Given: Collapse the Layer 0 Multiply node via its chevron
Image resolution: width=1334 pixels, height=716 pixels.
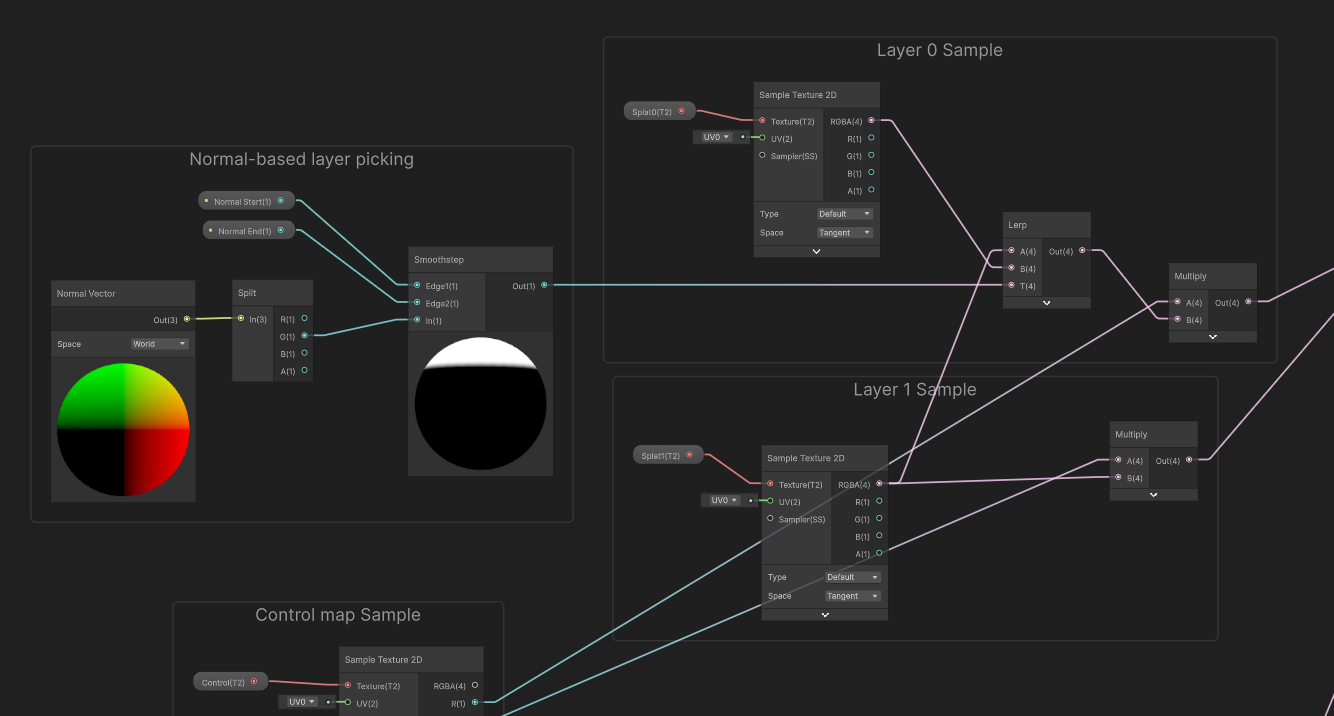Looking at the screenshot, I should [x=1212, y=334].
